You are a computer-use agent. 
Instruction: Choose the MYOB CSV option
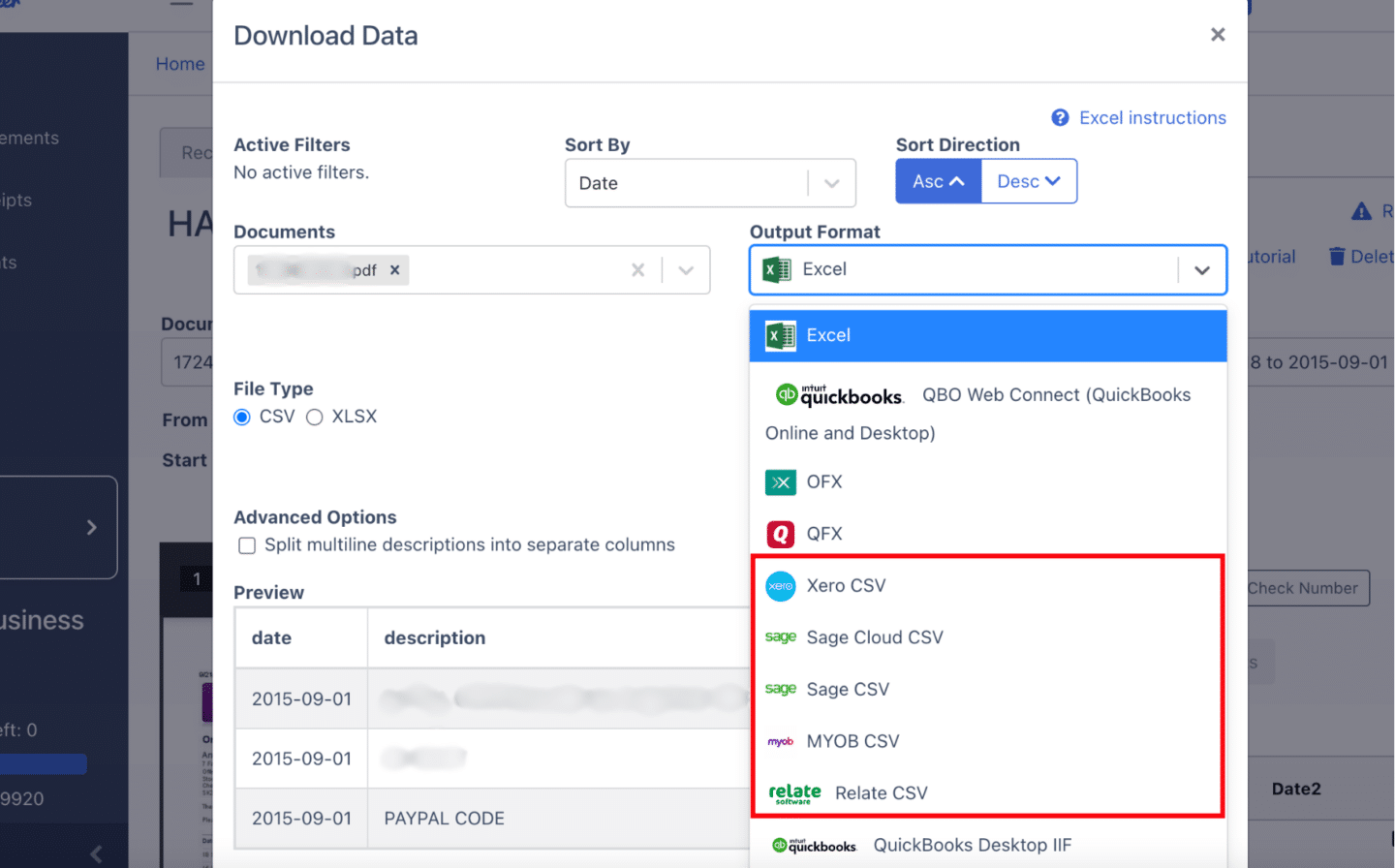point(988,741)
